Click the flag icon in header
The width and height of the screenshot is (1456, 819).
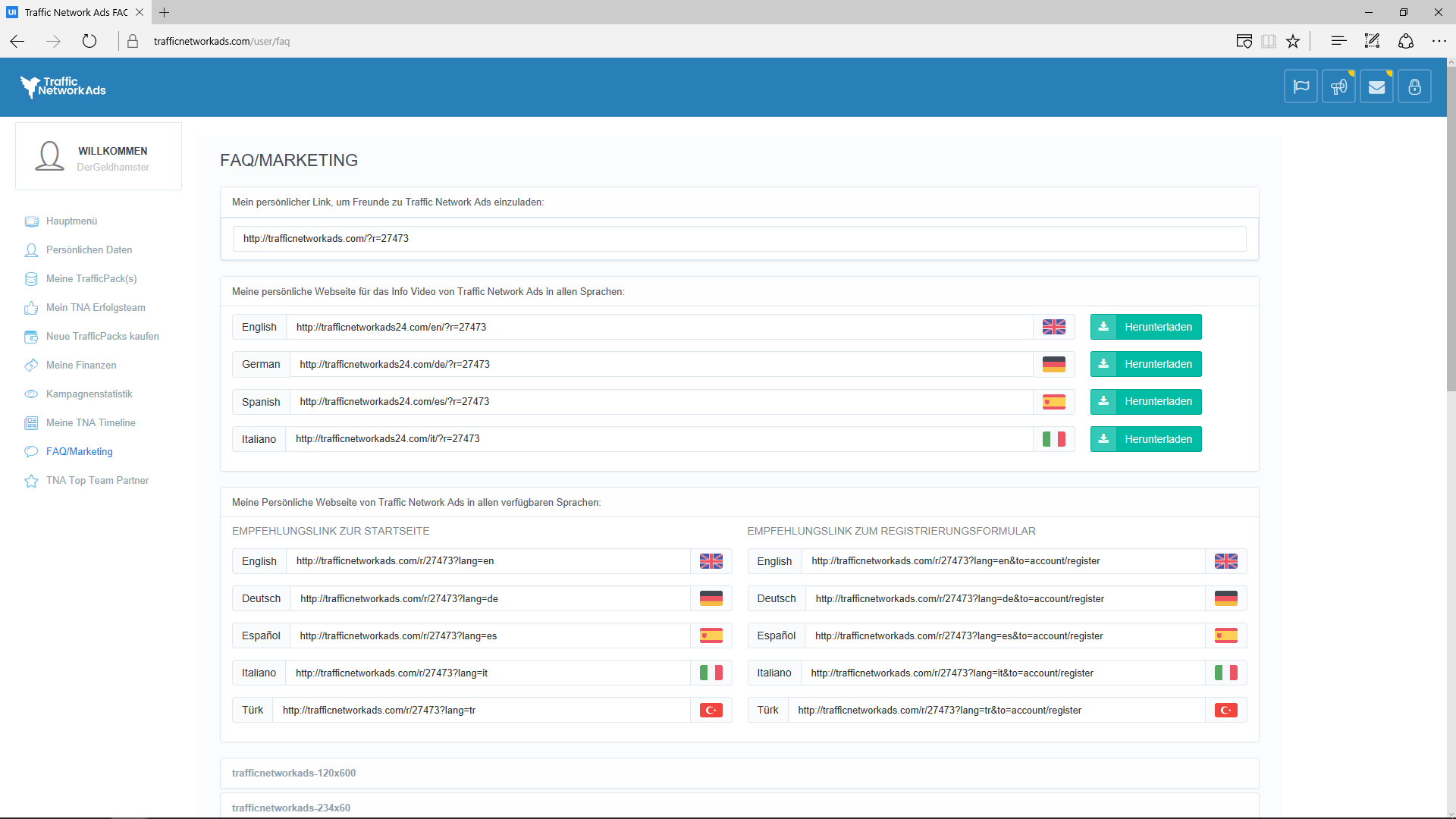[1301, 87]
